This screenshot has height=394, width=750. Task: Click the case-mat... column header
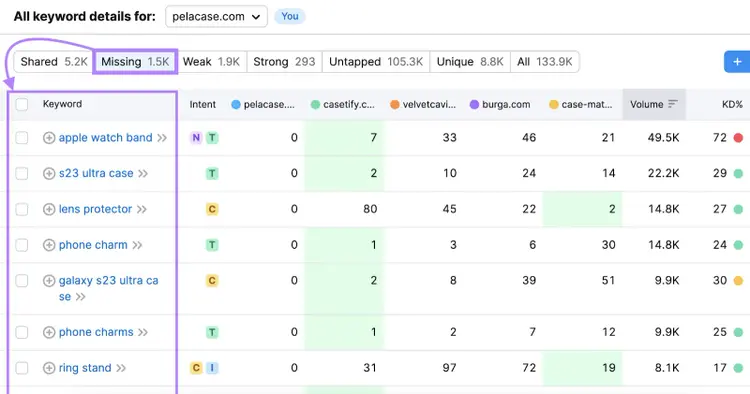(x=581, y=104)
